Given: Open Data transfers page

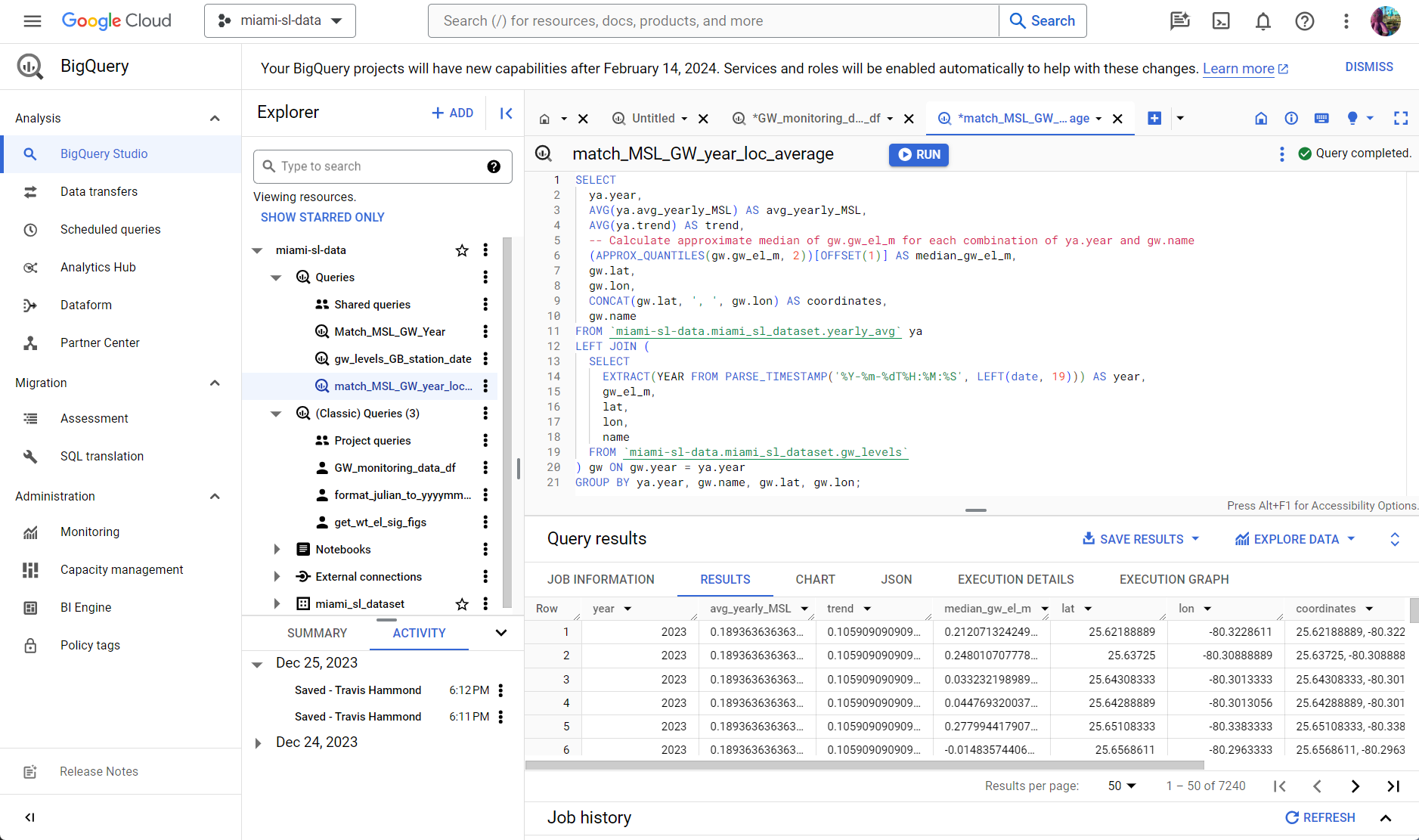Looking at the screenshot, I should [99, 191].
